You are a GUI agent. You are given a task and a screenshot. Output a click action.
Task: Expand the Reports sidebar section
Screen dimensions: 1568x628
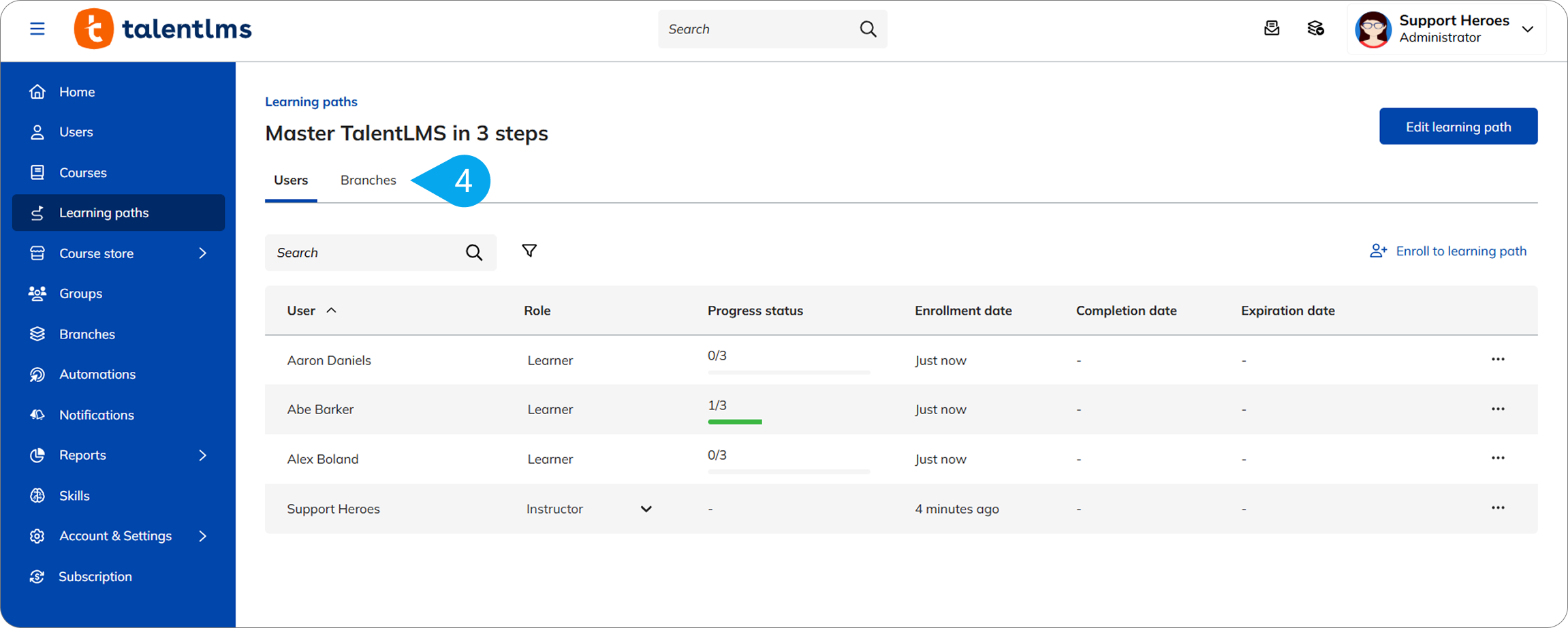(x=202, y=455)
